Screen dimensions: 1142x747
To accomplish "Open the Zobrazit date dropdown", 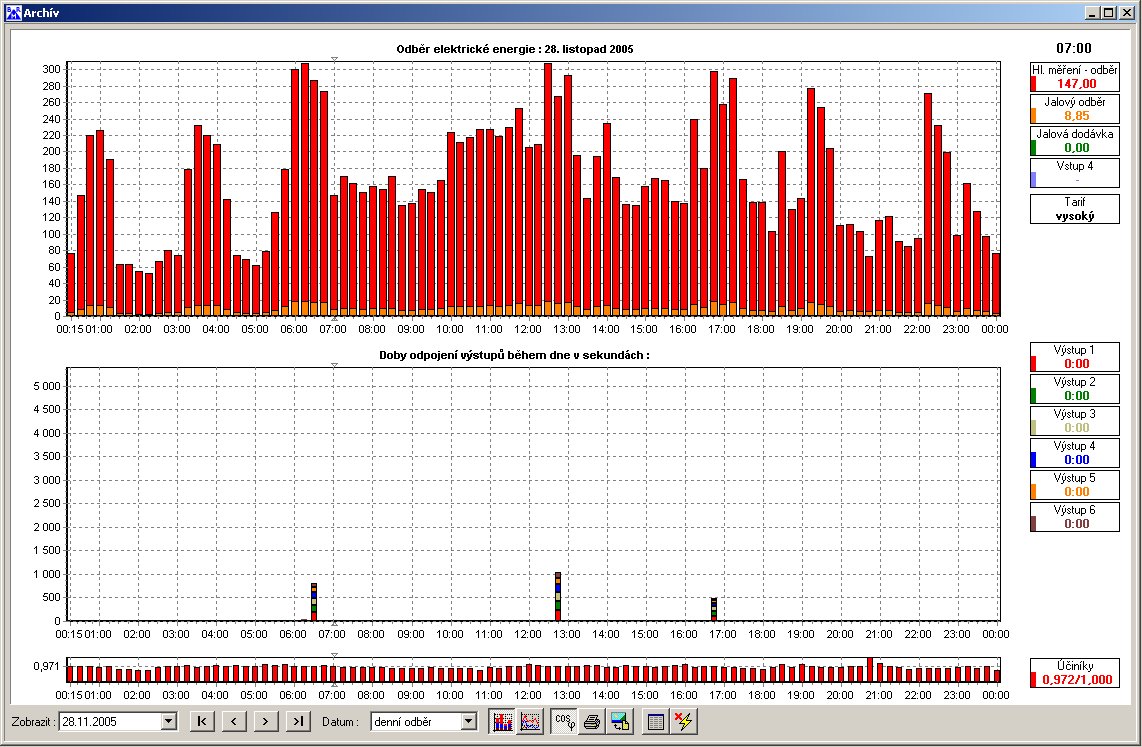I will coord(169,722).
